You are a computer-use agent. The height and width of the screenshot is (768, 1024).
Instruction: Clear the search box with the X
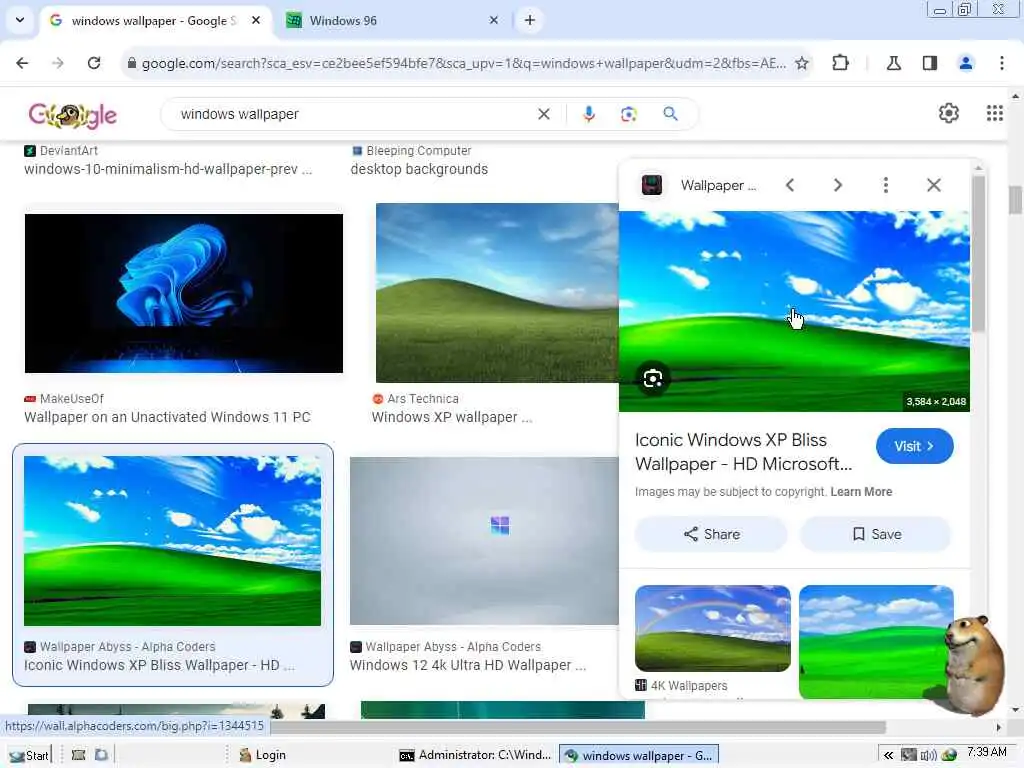(543, 114)
